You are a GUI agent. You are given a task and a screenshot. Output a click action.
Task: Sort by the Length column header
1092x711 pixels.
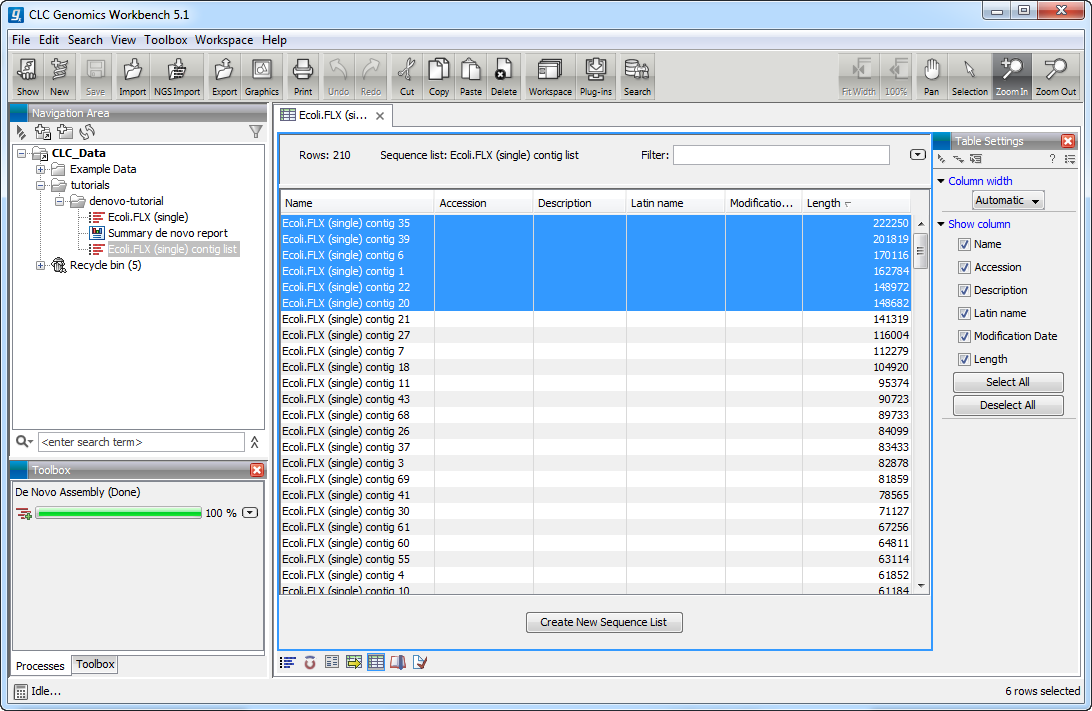pyautogui.click(x=856, y=203)
